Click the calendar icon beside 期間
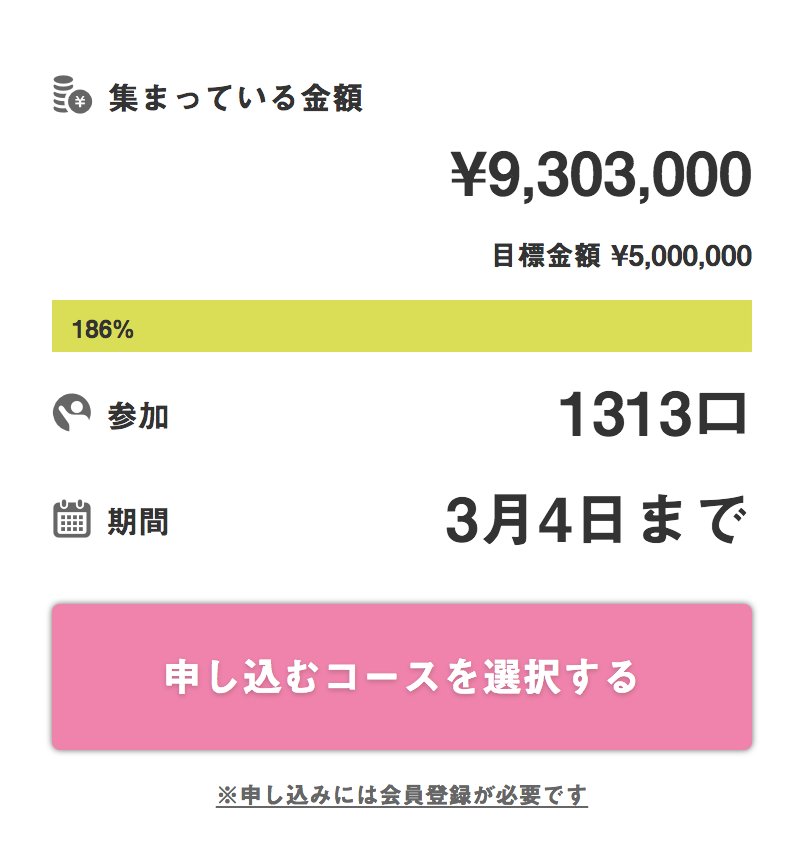The height and width of the screenshot is (844, 794). click(71, 520)
